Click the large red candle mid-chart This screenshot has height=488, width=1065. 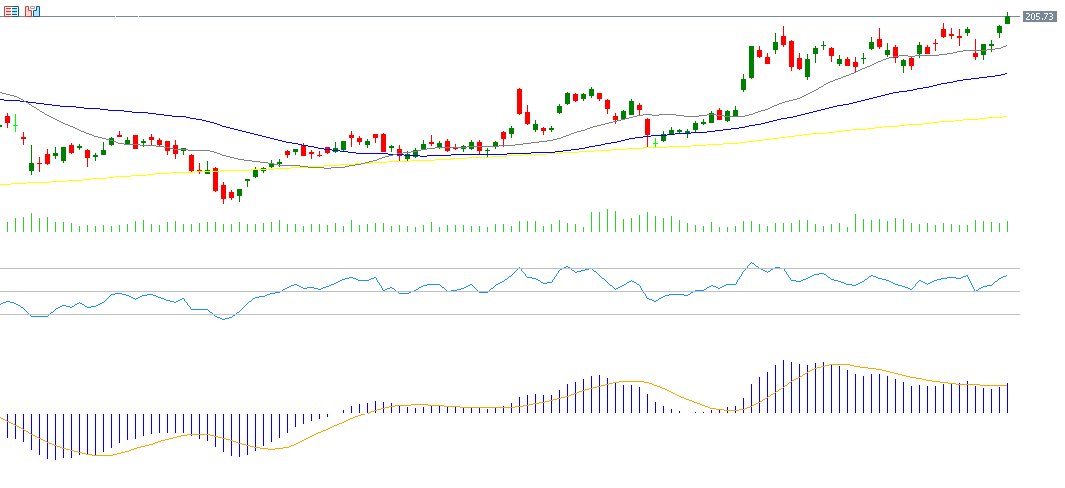tap(520, 101)
